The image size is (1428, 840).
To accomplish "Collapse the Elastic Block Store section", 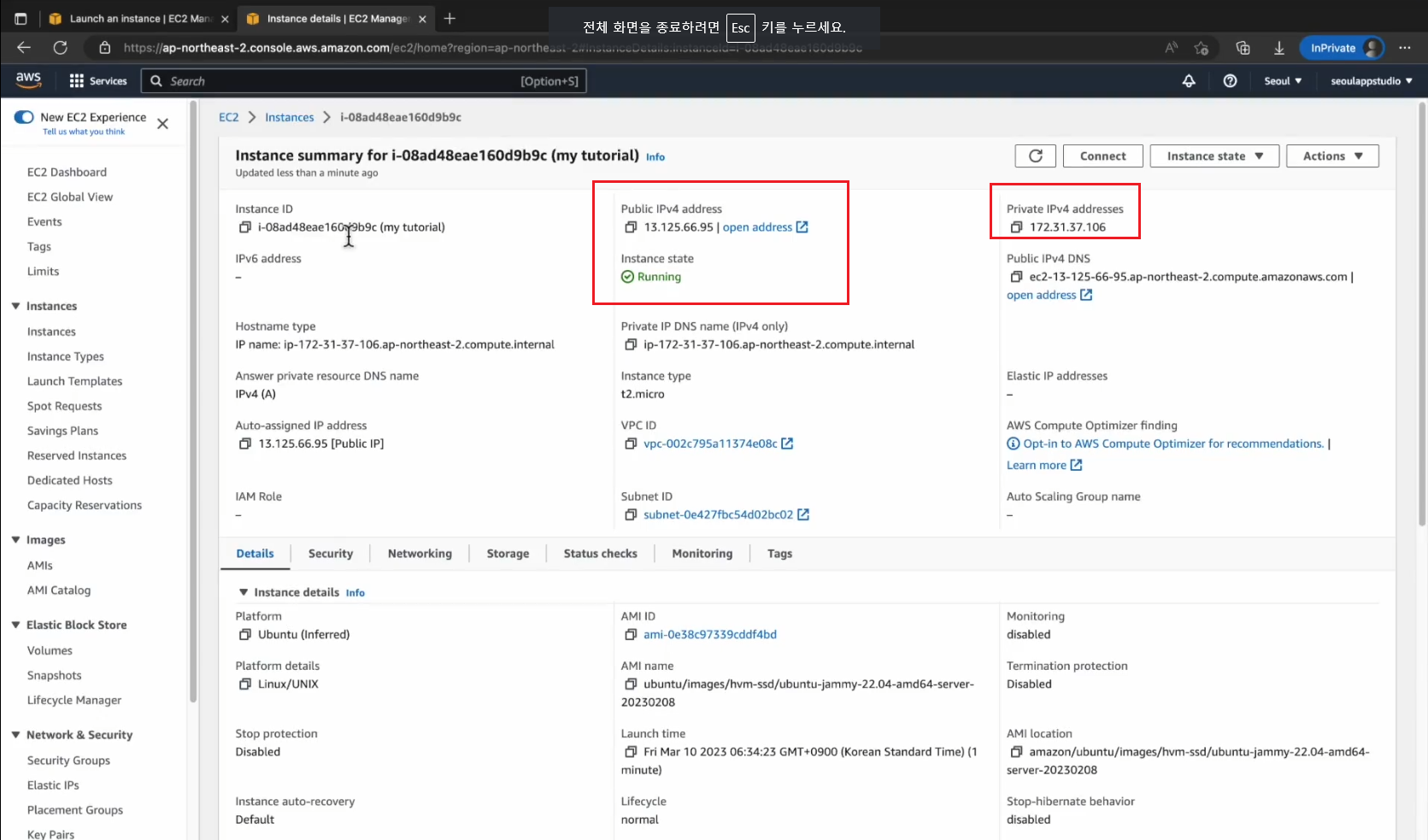I will click(15, 625).
